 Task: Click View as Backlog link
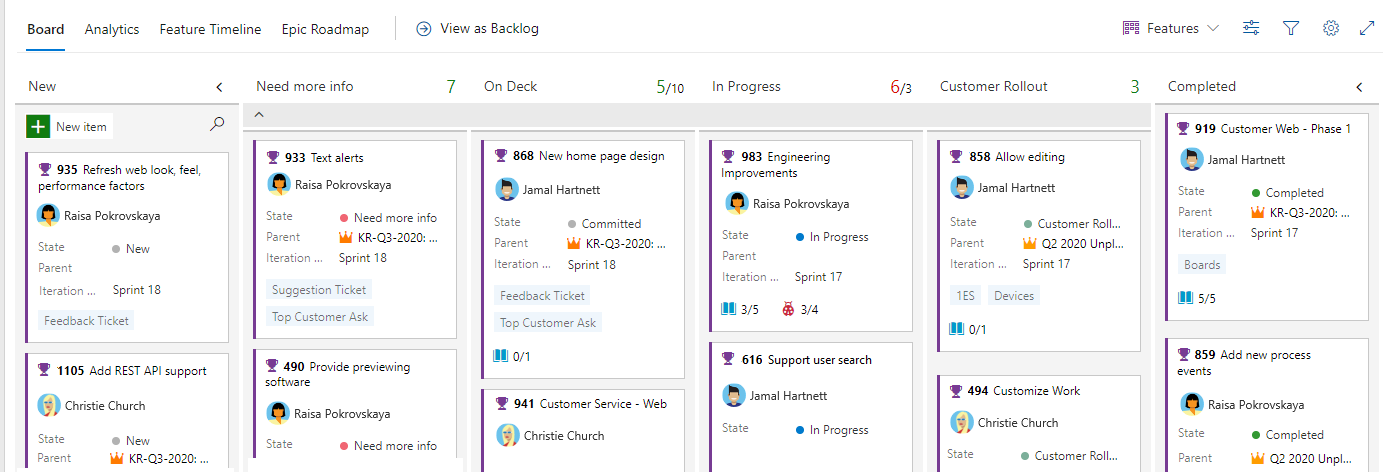click(x=478, y=28)
